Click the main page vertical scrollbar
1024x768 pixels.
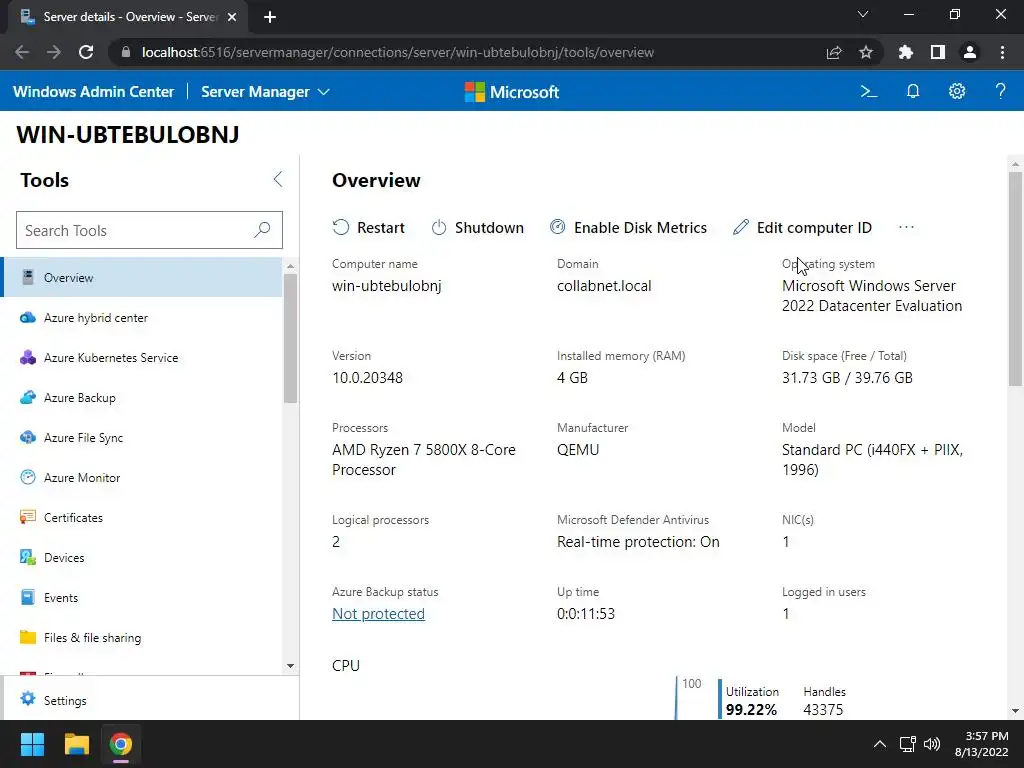click(x=1015, y=278)
